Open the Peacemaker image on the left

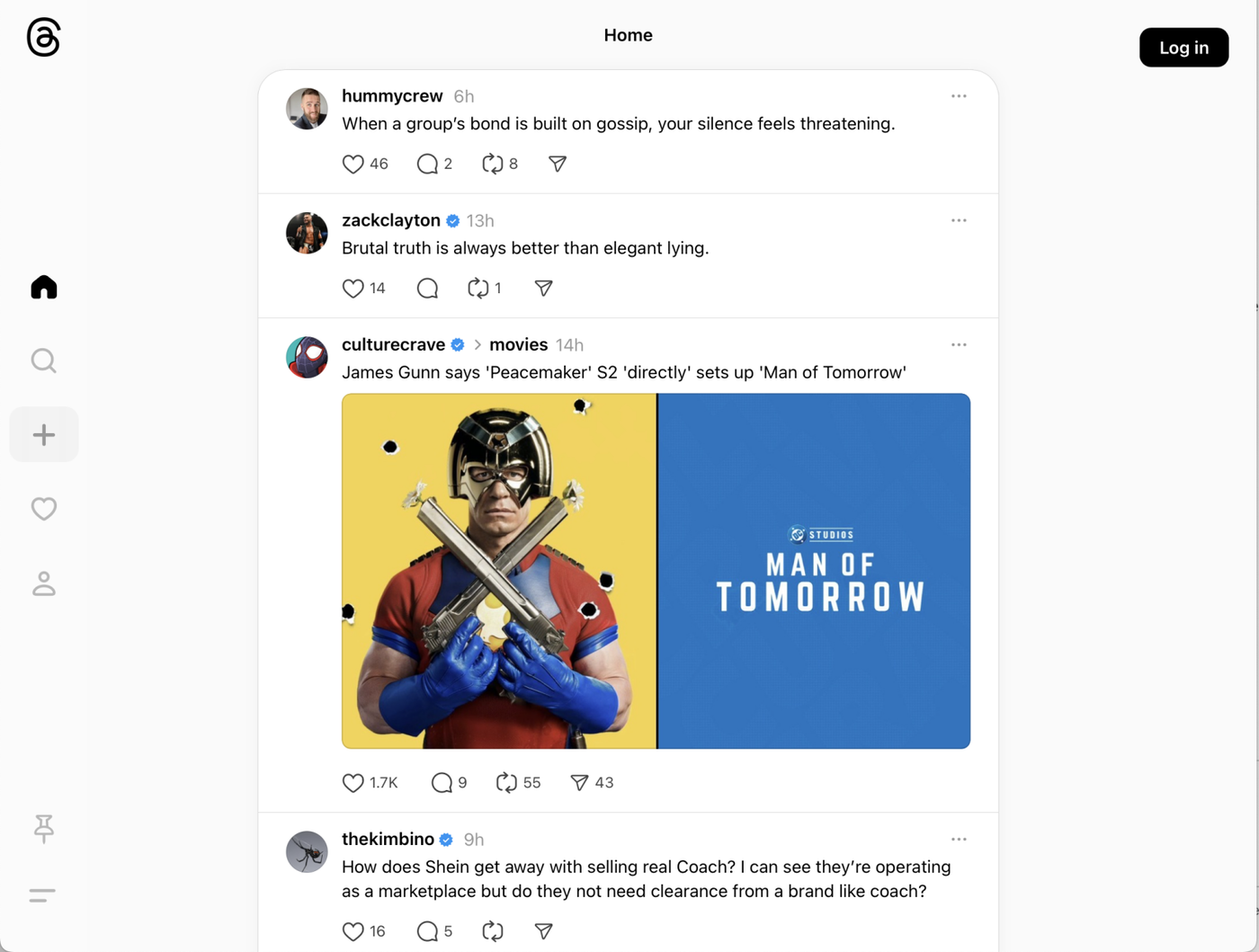pyautogui.click(x=499, y=571)
